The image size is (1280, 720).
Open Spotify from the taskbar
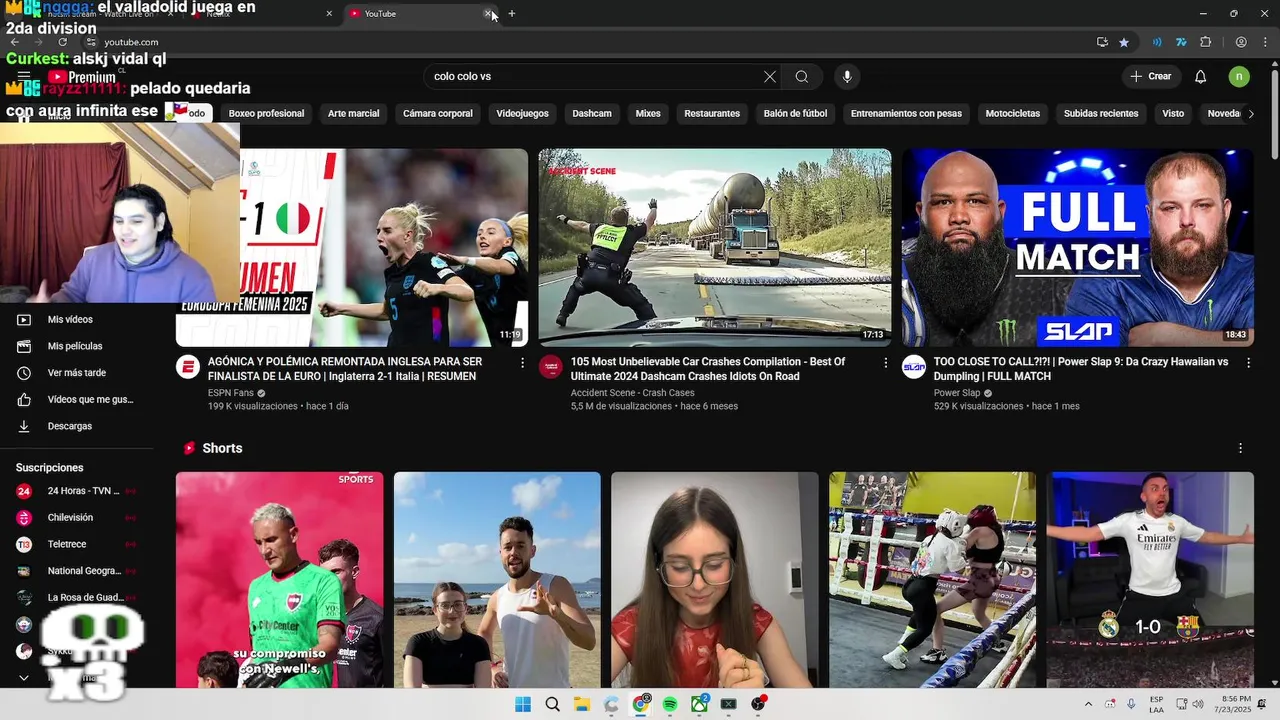pos(670,704)
